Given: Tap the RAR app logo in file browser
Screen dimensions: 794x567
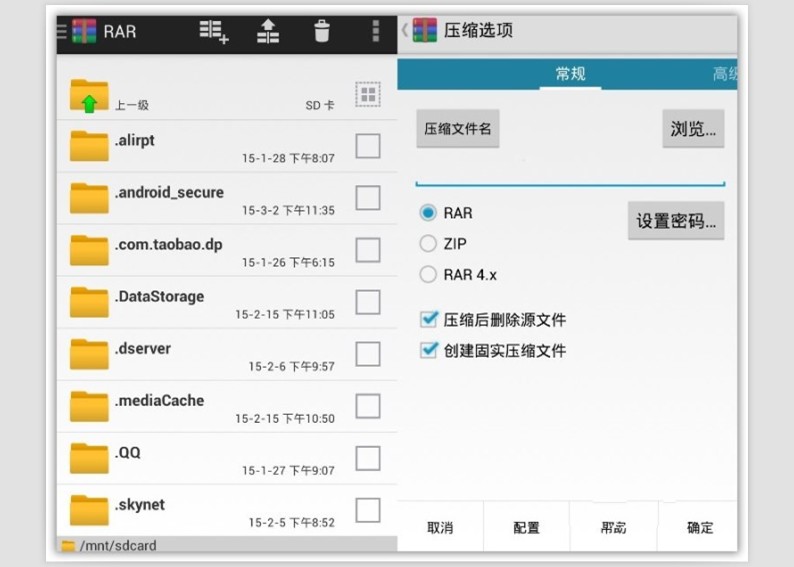Looking at the screenshot, I should click(x=84, y=31).
